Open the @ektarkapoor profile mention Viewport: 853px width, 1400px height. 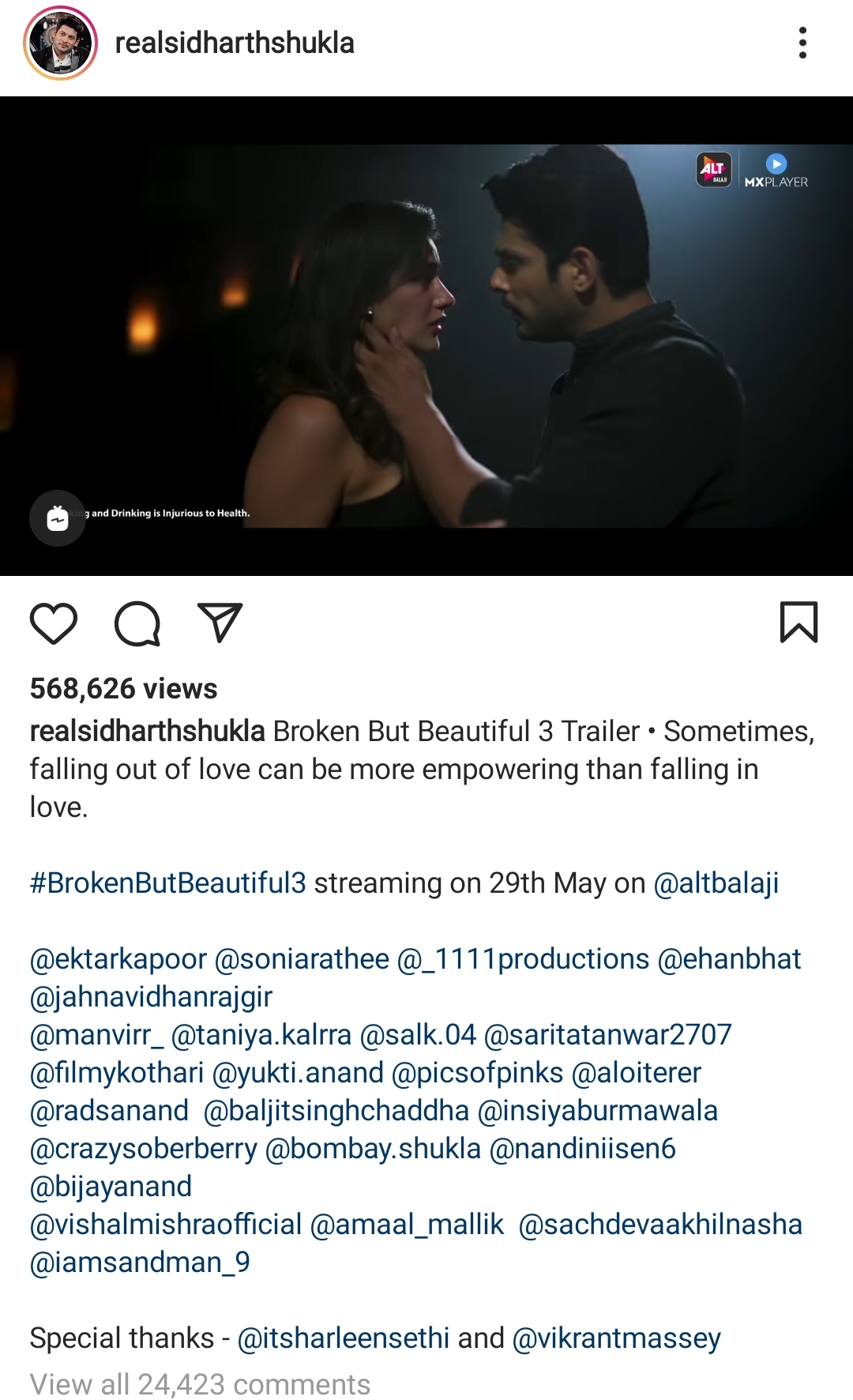tap(118, 958)
